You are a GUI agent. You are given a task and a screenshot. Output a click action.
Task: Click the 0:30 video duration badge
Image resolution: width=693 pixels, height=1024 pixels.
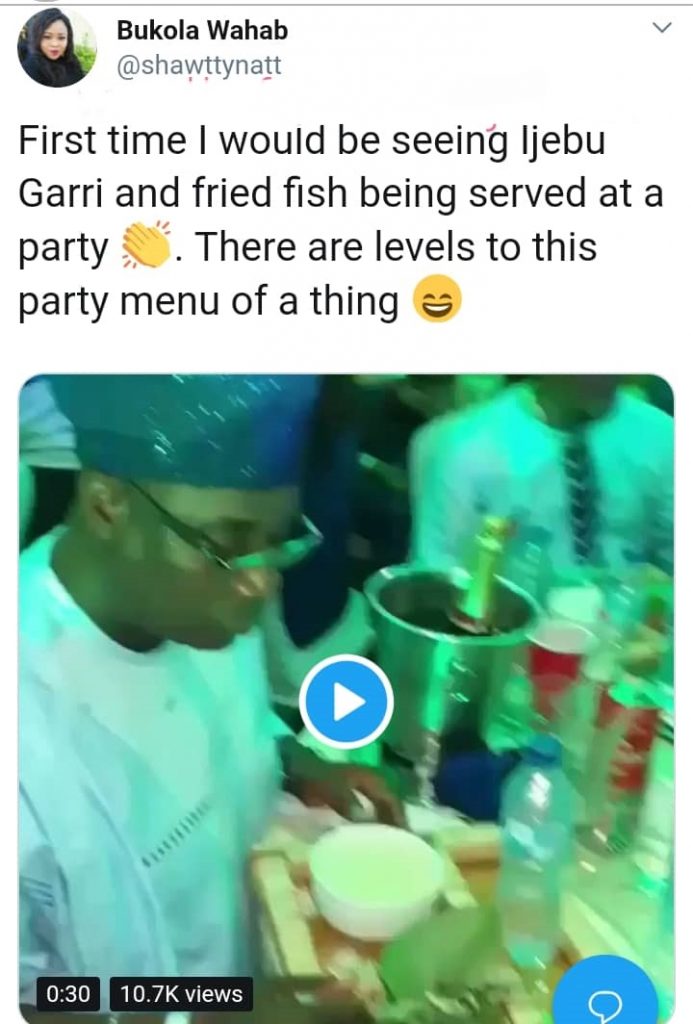(x=68, y=994)
